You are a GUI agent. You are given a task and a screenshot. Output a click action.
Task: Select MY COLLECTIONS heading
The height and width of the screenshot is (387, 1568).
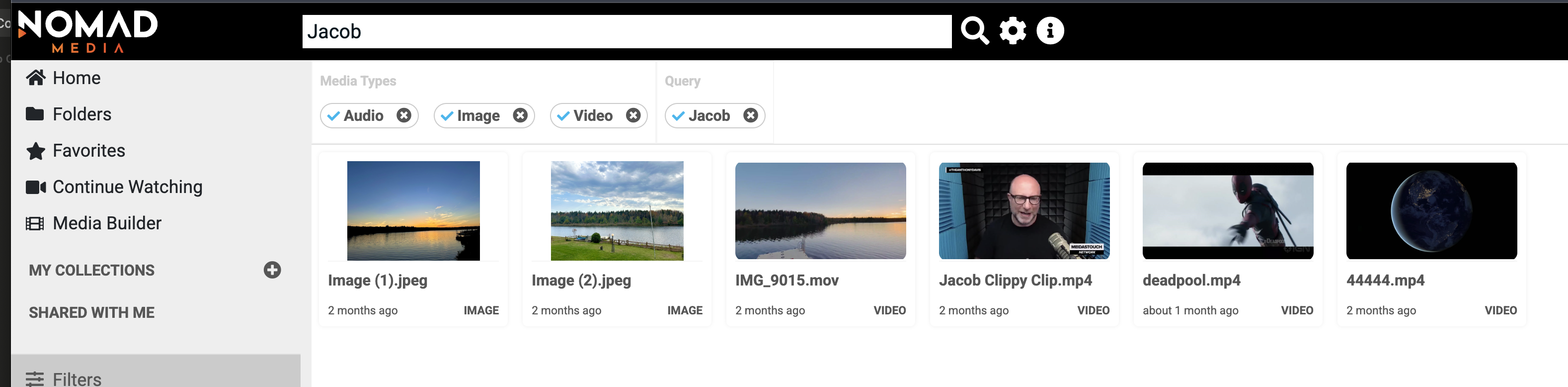point(92,270)
